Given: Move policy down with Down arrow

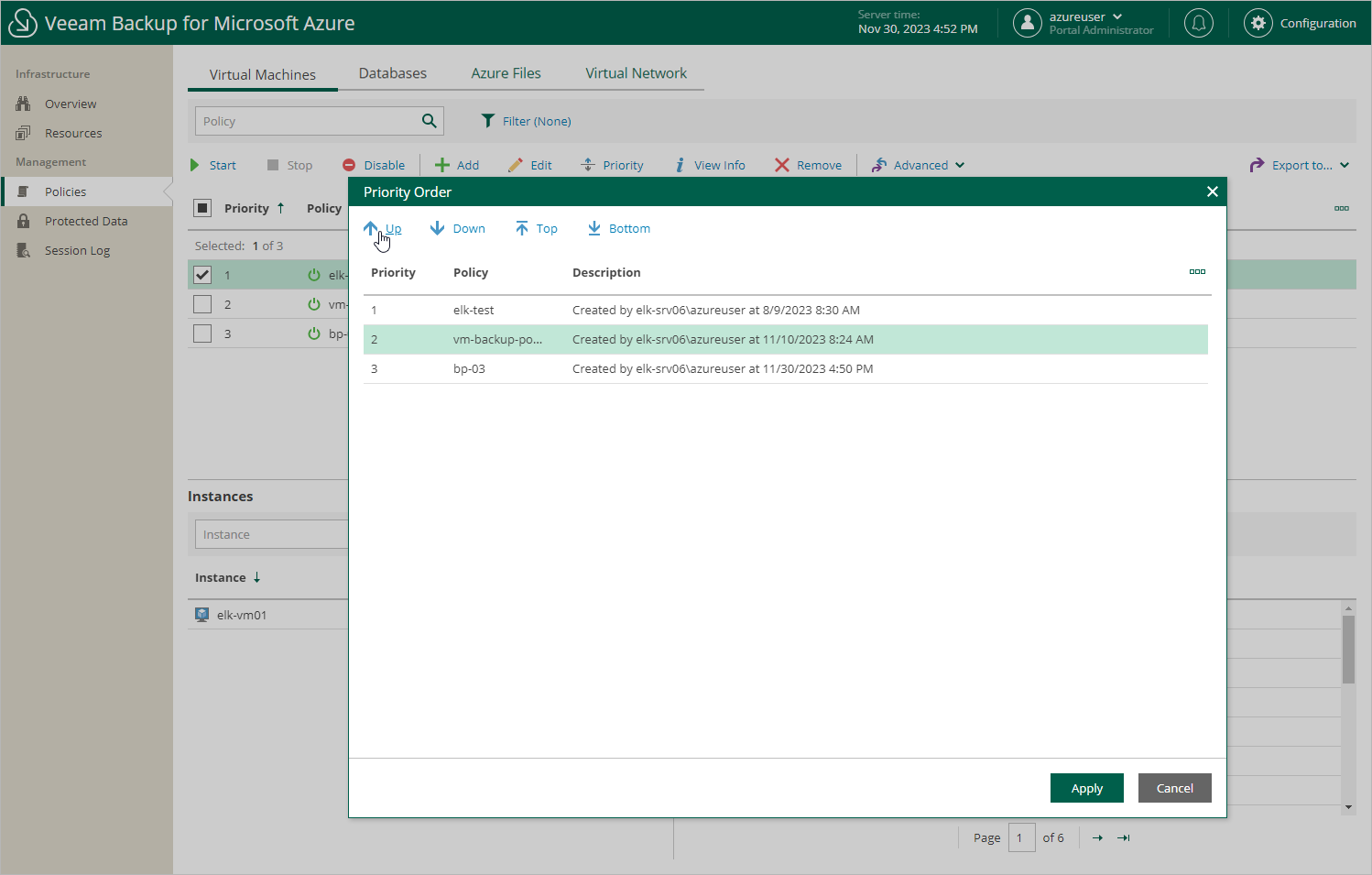Looking at the screenshot, I should (438, 228).
